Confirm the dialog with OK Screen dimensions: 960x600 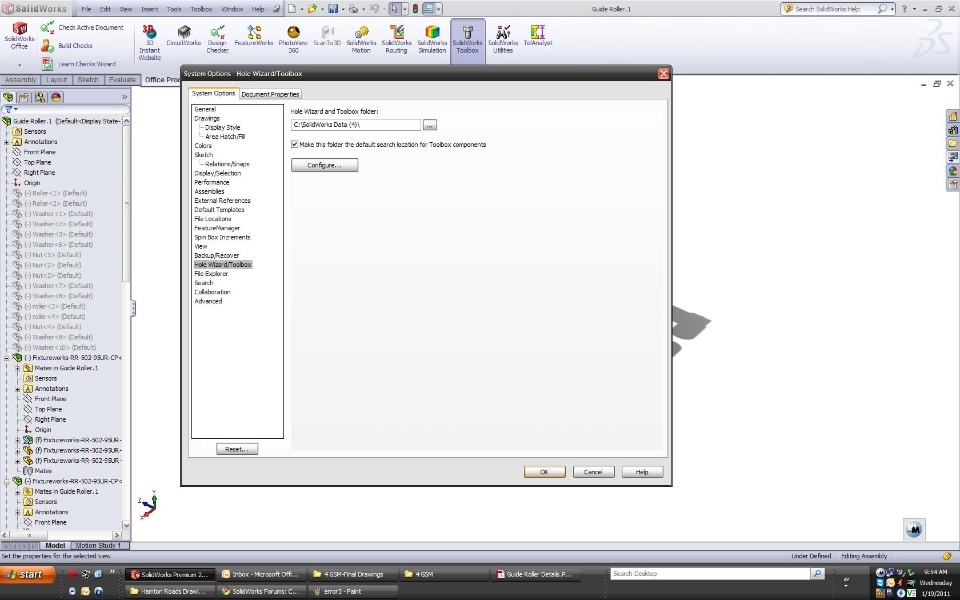coord(544,472)
